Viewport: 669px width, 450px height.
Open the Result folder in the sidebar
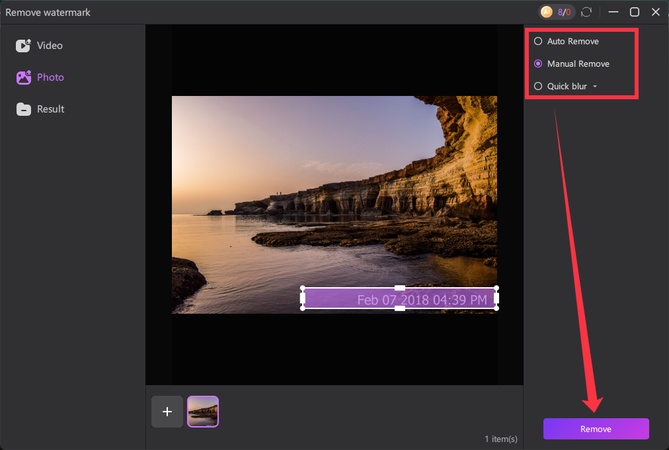point(40,109)
